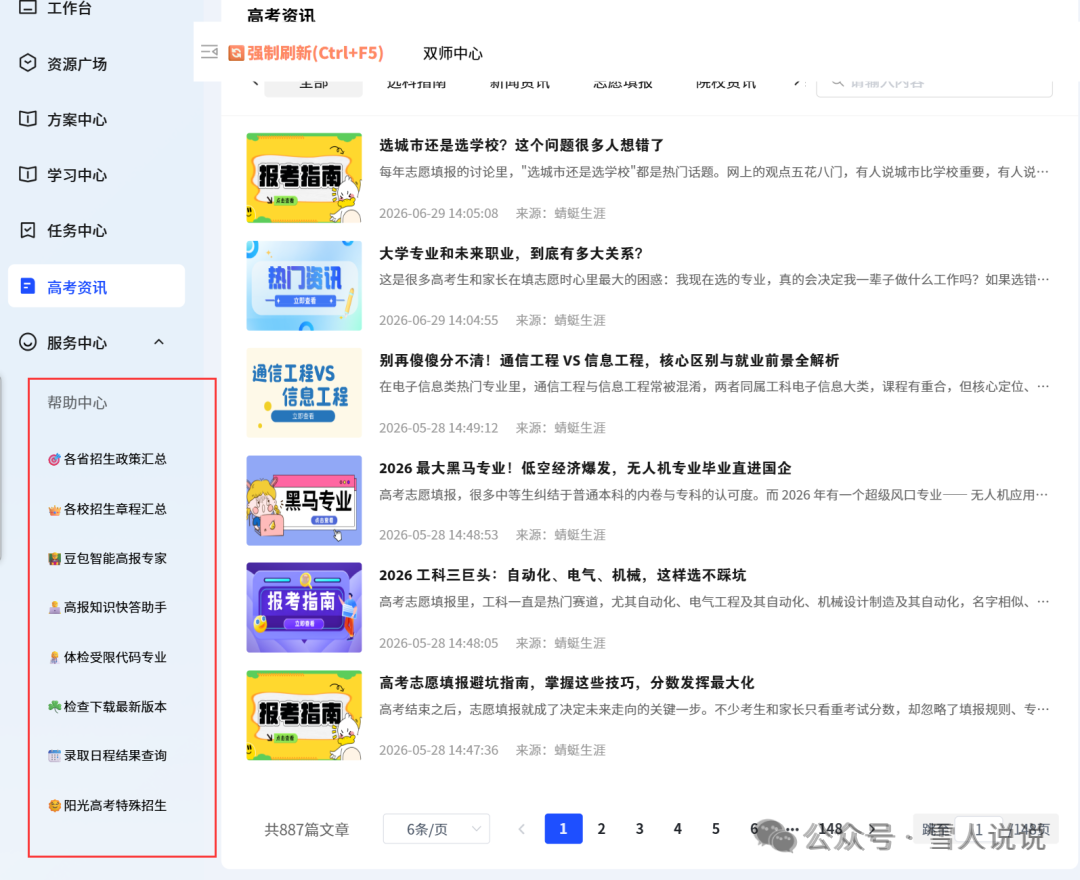Screen dimensions: 1080x880
Task: Click the icon beside 体检受限代码专业
Action: (x=54, y=658)
